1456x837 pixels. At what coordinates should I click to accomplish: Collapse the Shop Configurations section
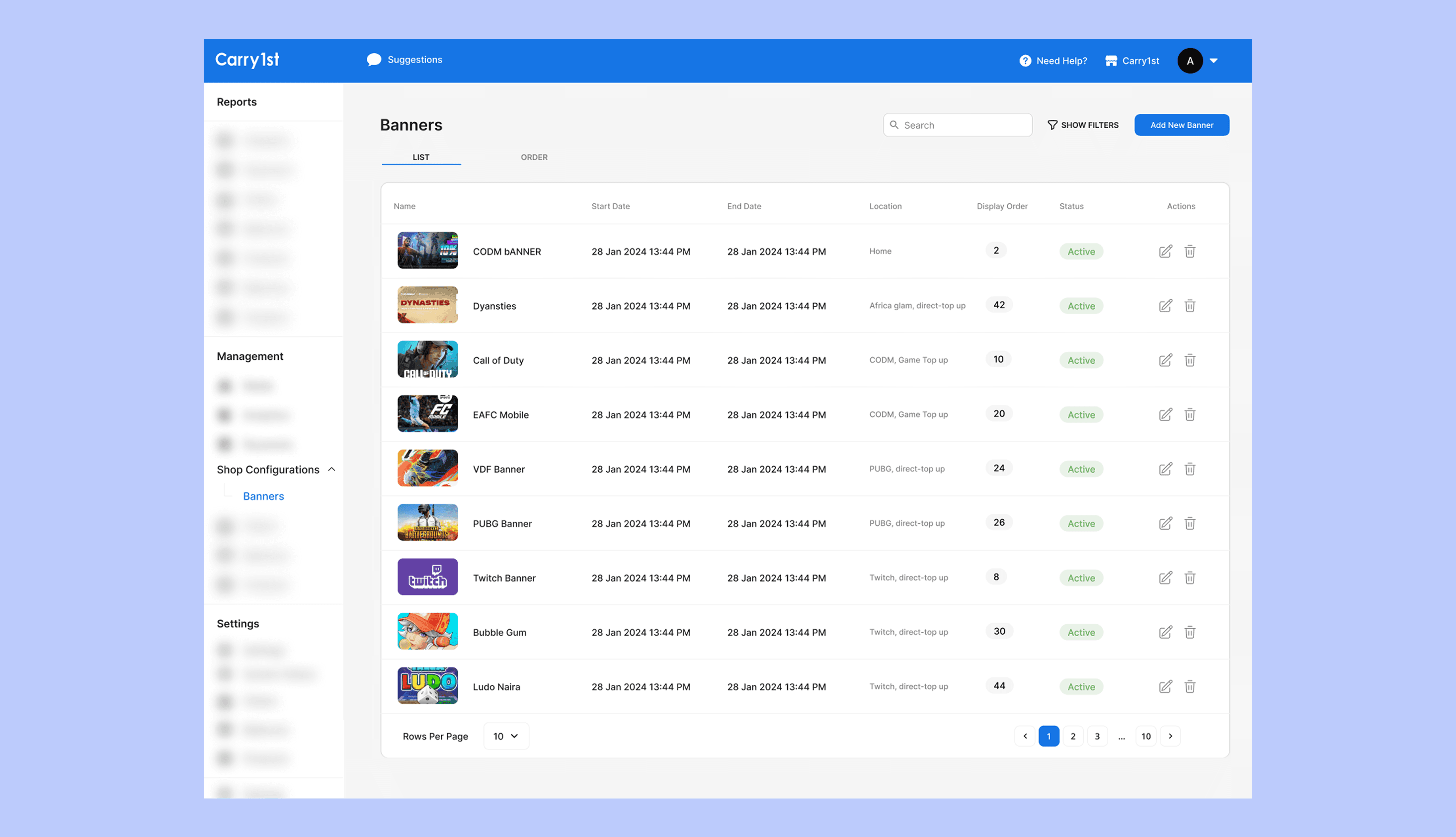pyautogui.click(x=331, y=469)
